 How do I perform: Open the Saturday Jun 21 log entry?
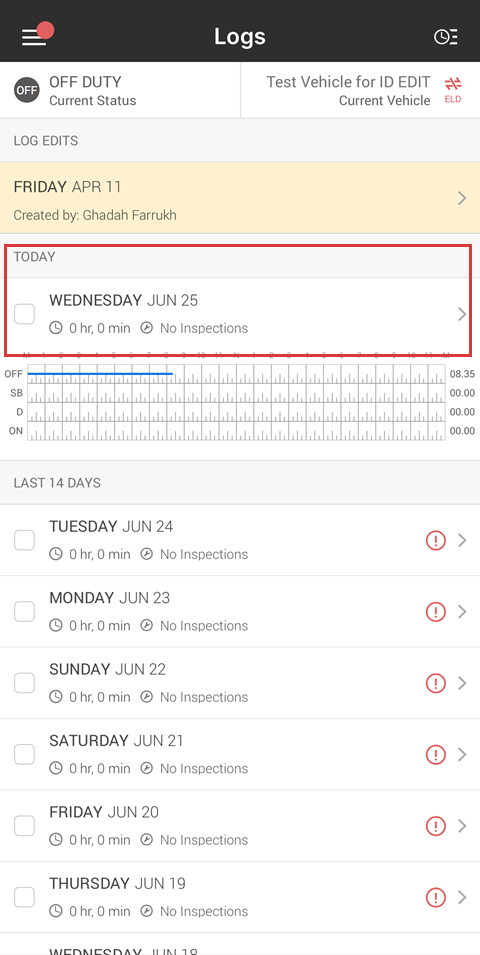pos(240,755)
